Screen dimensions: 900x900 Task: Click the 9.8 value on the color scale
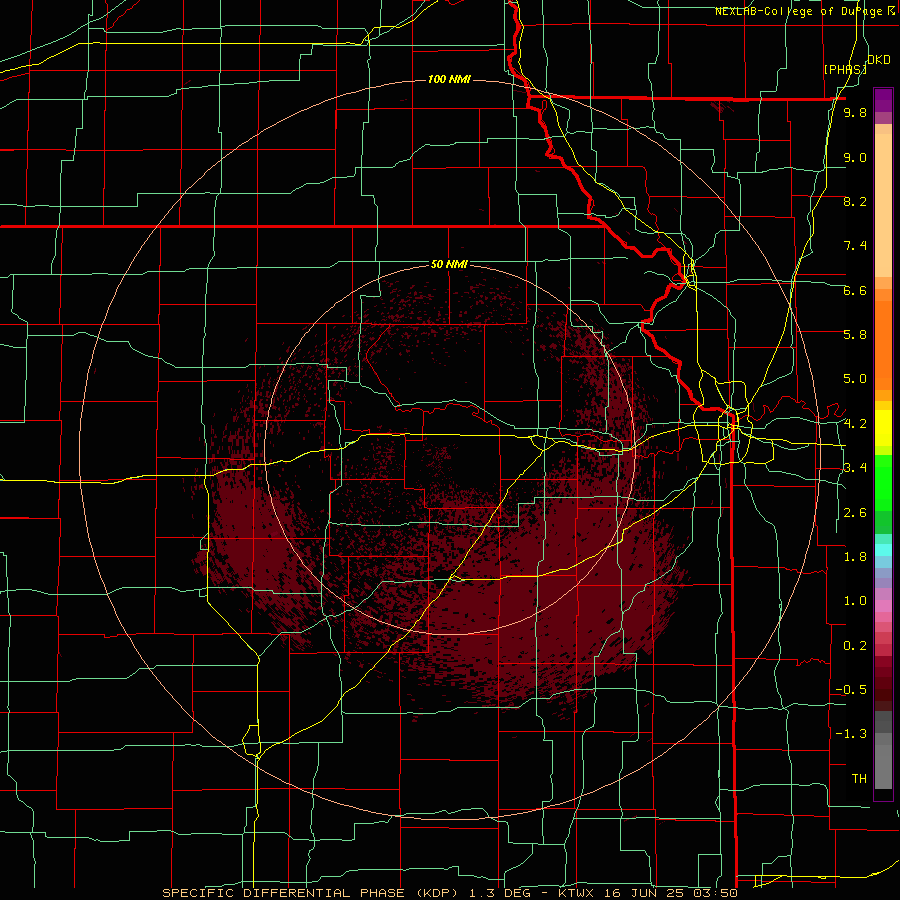click(855, 112)
